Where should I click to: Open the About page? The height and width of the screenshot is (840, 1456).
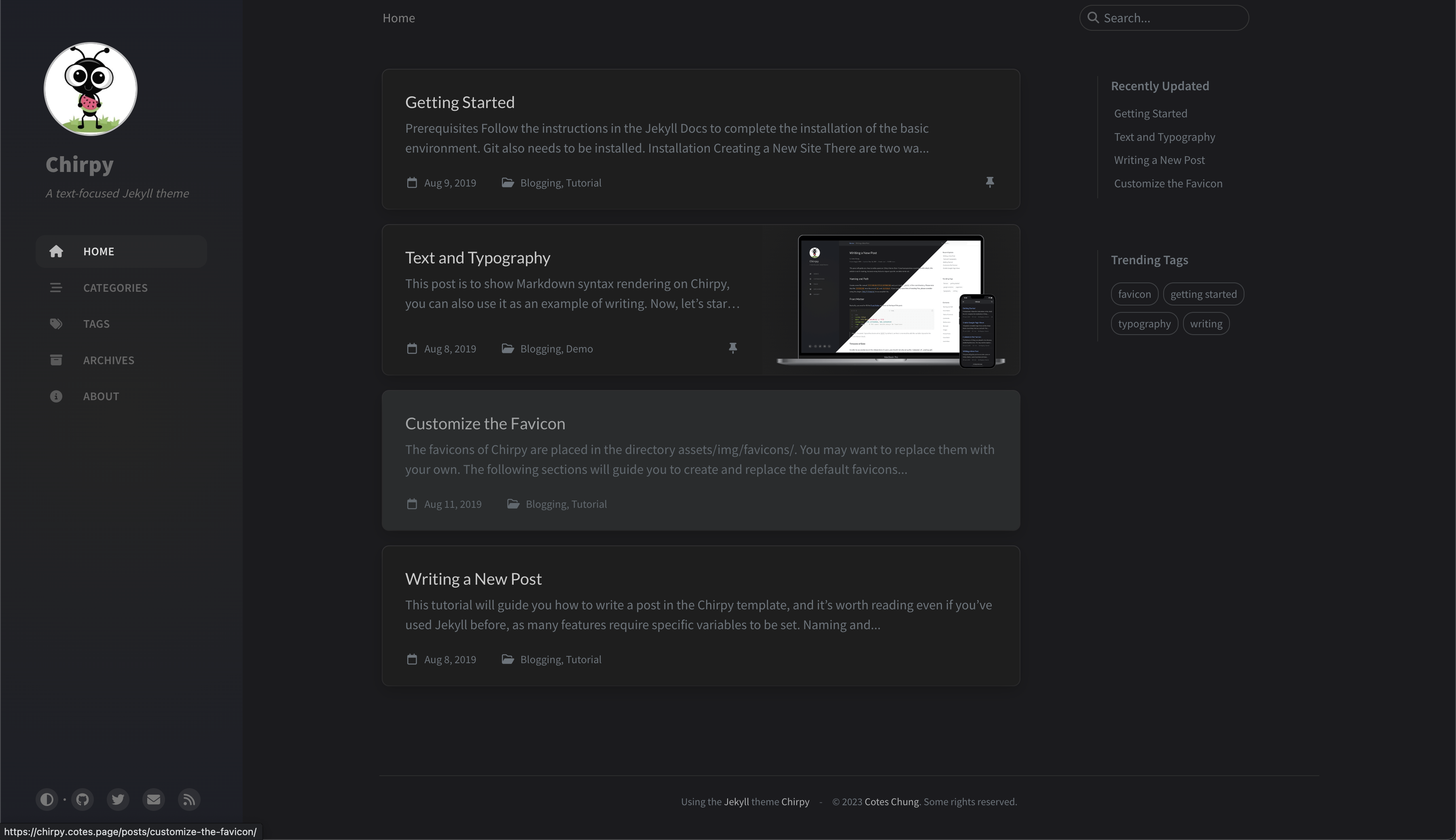click(x=101, y=397)
